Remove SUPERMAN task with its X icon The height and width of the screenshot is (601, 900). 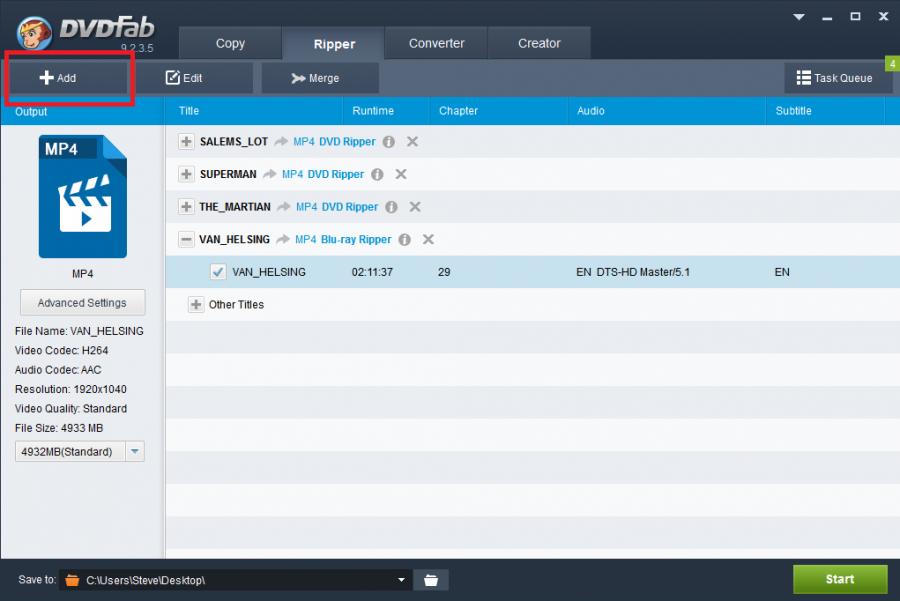point(401,174)
